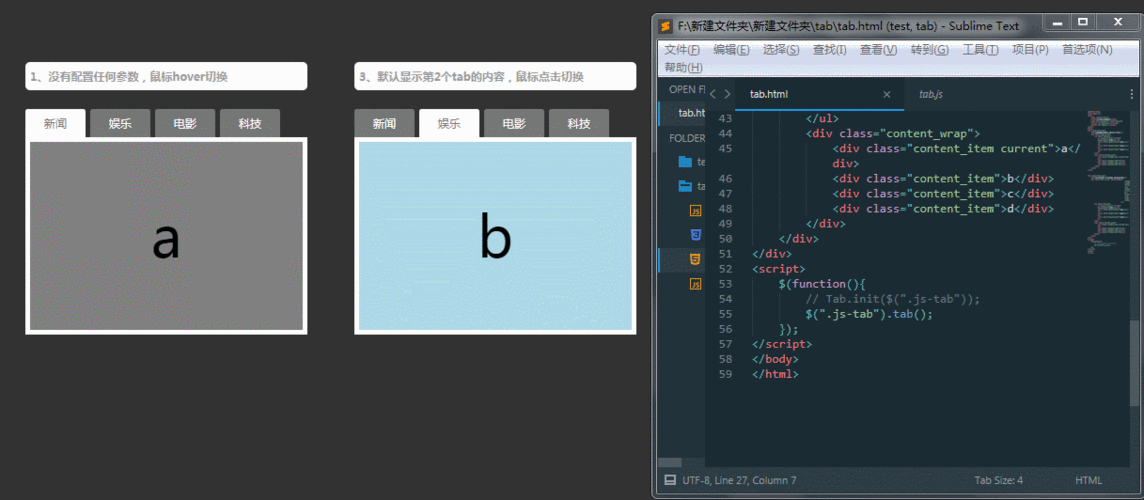Select 新闻 tab in the hover-switch widget
This screenshot has width=1144, height=500.
pos(55,123)
